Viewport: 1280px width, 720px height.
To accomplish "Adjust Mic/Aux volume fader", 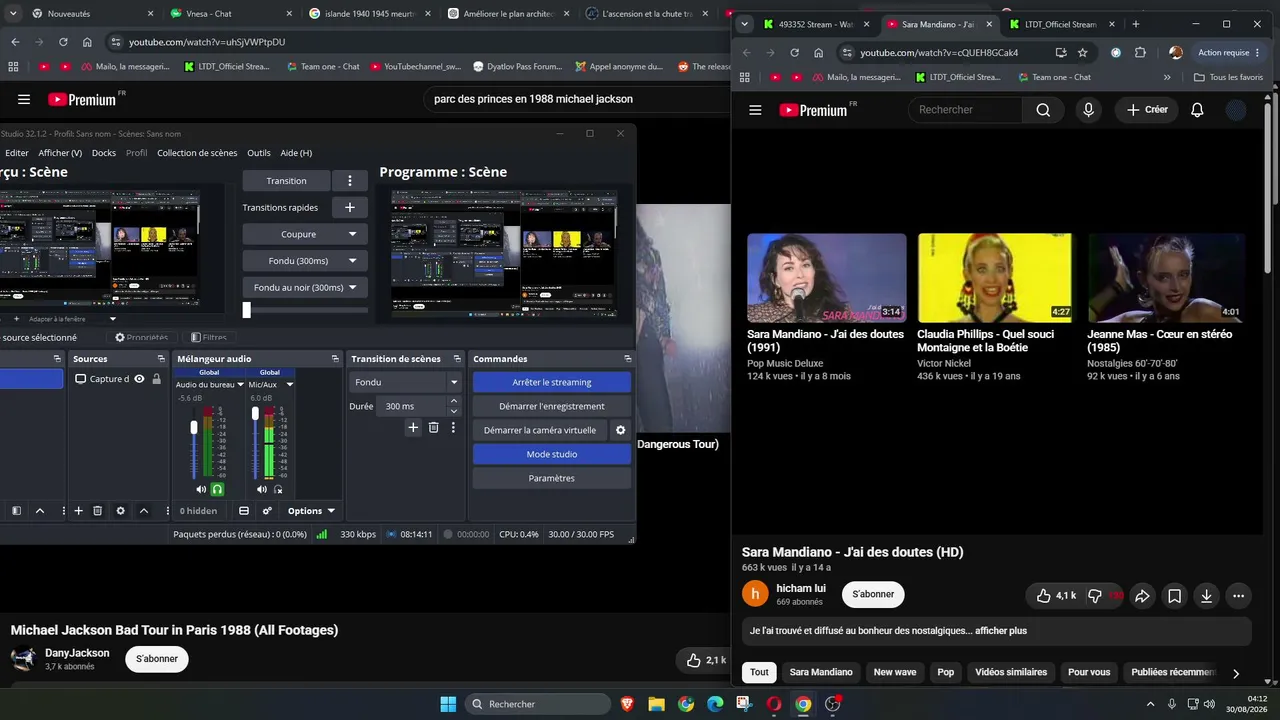I will pos(255,413).
